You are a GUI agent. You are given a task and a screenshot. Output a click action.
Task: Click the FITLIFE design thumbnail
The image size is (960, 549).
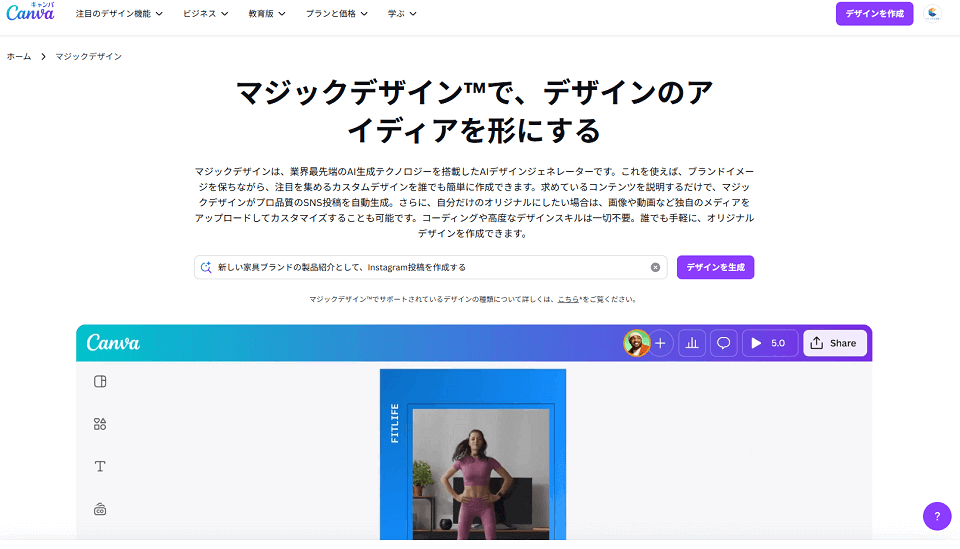473,454
